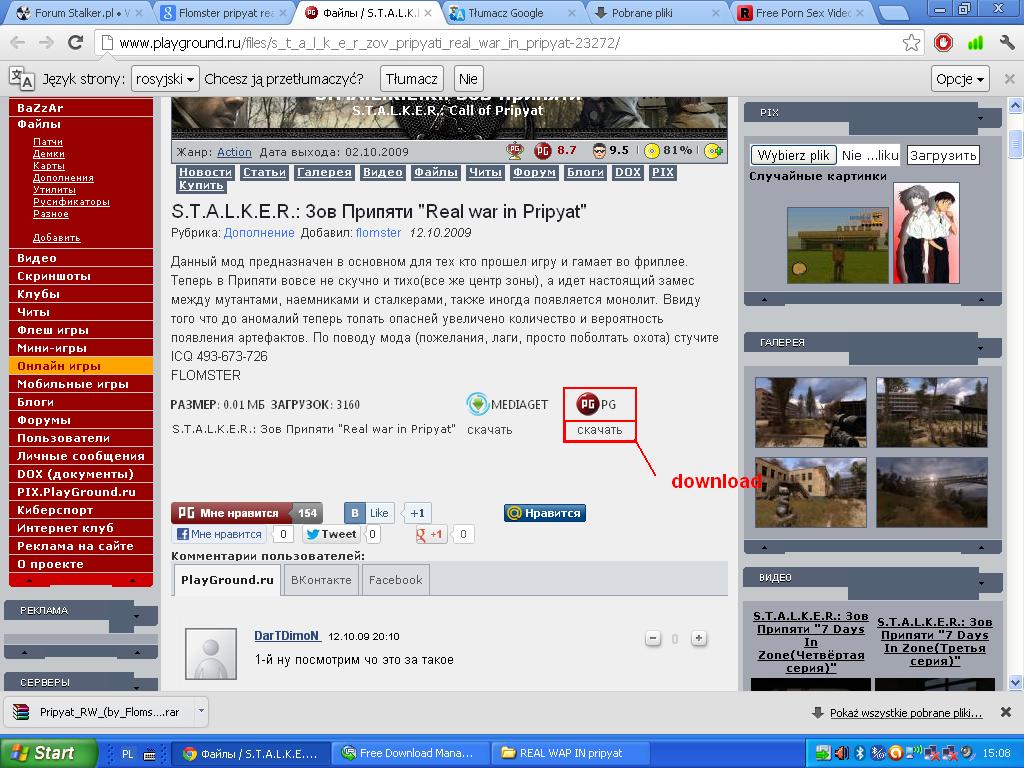Decline translation with the Nie button

468,79
